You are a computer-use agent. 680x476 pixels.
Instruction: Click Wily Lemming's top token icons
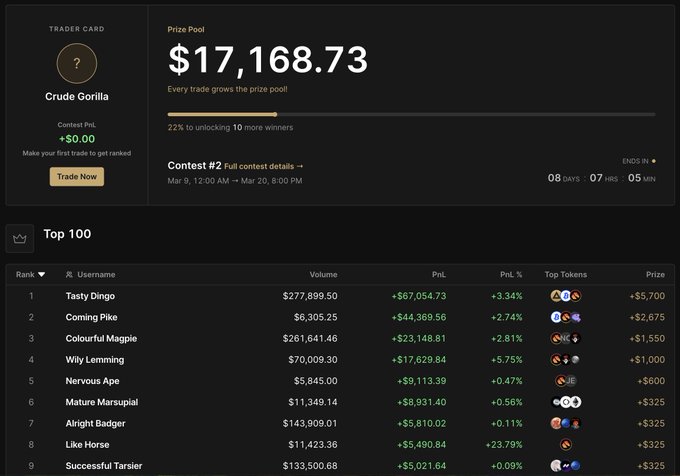[566, 360]
